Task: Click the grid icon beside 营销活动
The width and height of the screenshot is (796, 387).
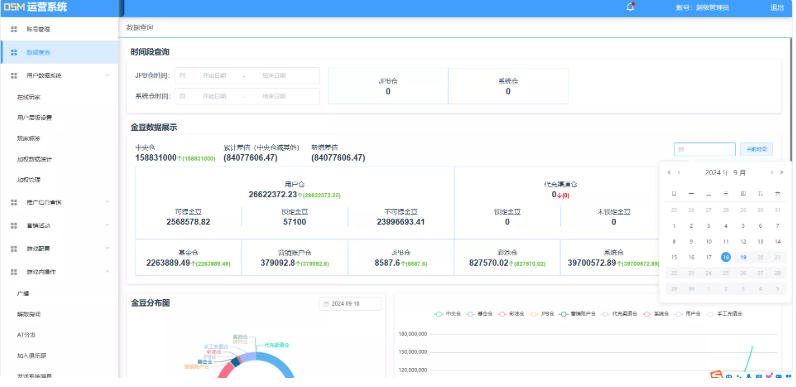Action: (14, 225)
